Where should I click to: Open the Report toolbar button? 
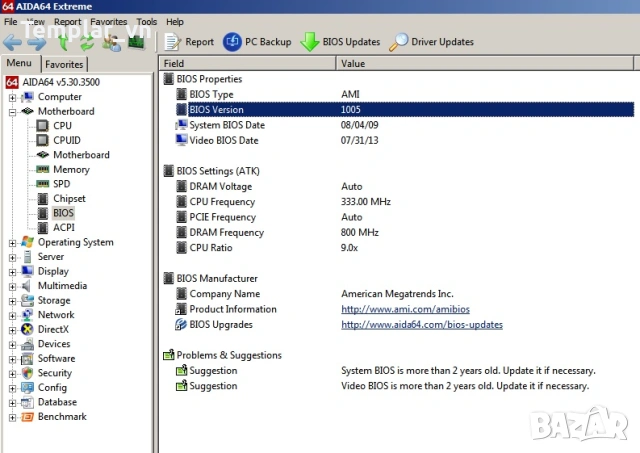(189, 42)
